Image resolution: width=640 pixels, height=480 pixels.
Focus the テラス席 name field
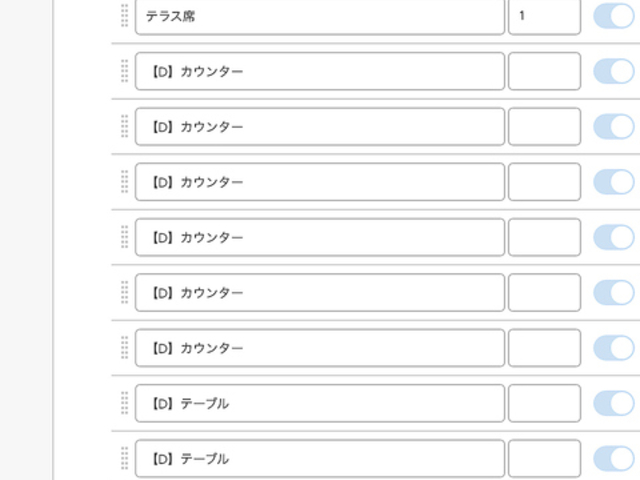[320, 16]
